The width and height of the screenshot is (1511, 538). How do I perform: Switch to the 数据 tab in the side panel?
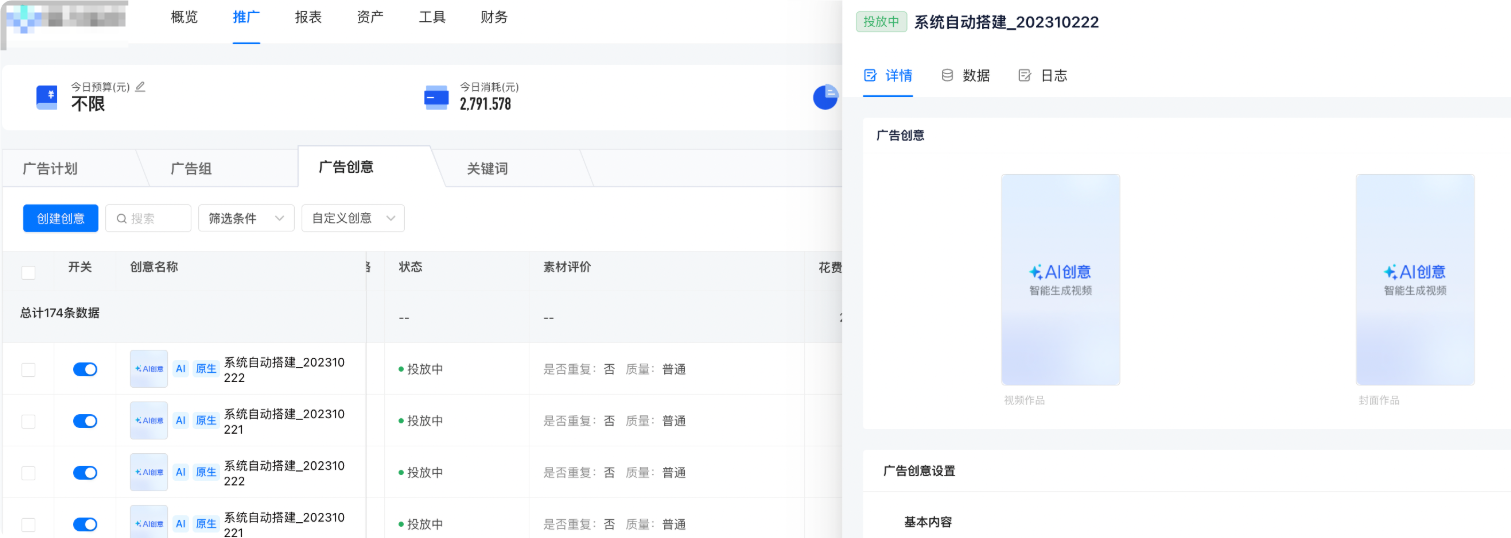pos(965,75)
